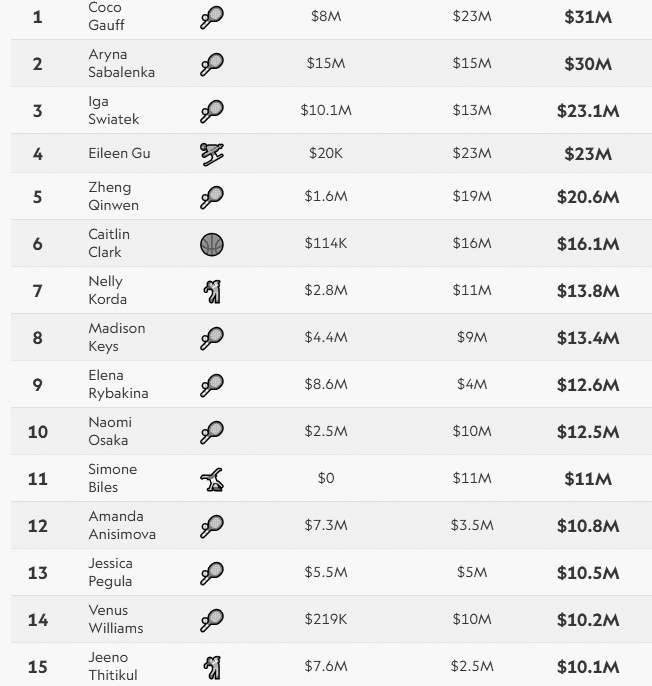Click the tennis icon in Zheng Qinwen's row
The image size is (652, 686).
[x=211, y=197]
